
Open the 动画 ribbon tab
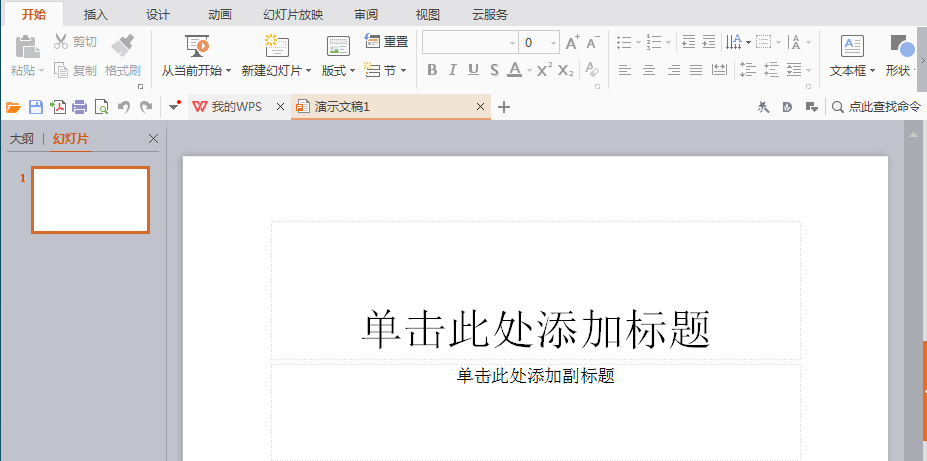(220, 14)
